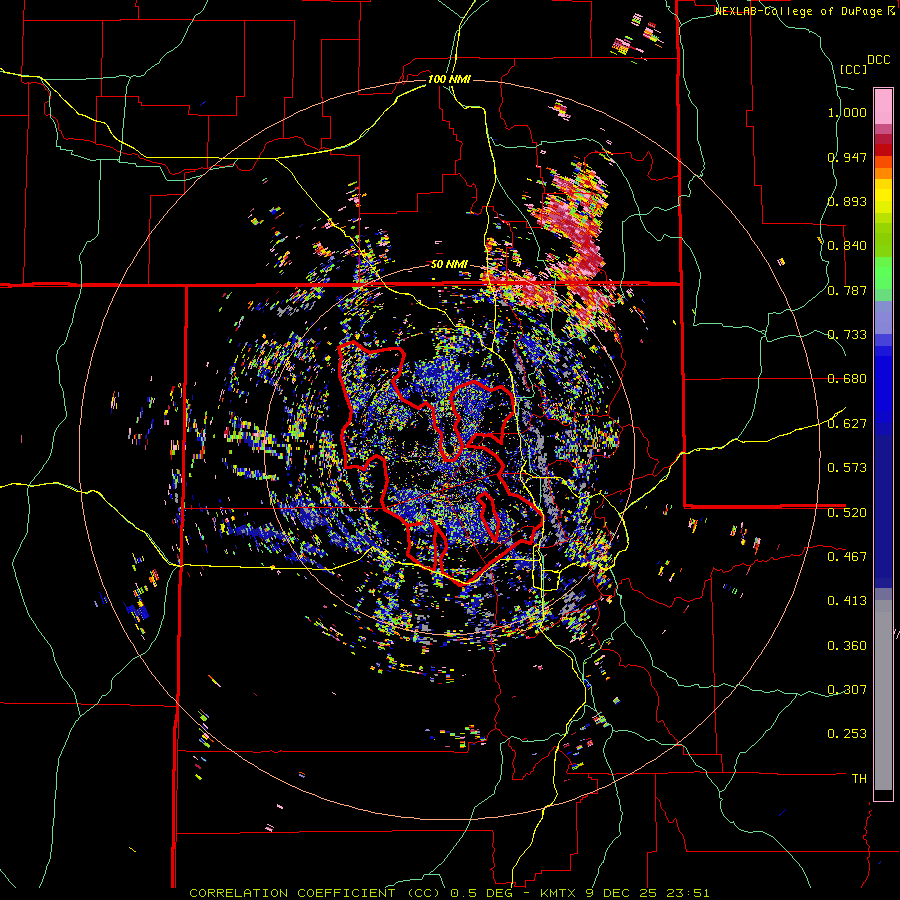This screenshot has width=900, height=900.
Task: Select the 0.840 legend value
Action: click(847, 246)
